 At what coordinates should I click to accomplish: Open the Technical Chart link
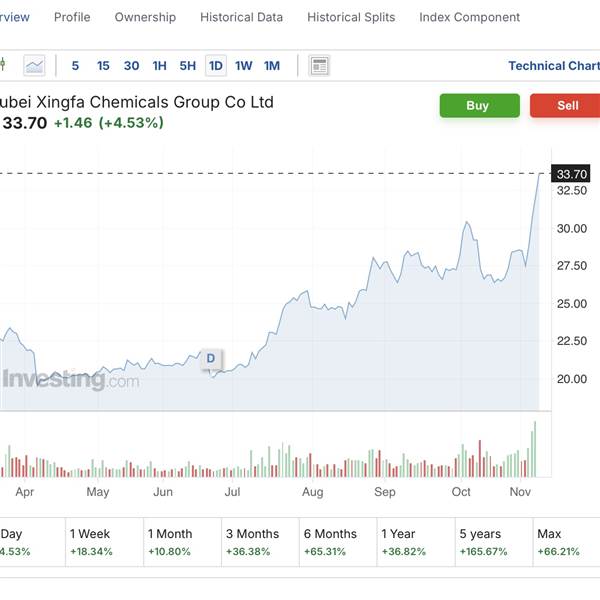point(553,66)
